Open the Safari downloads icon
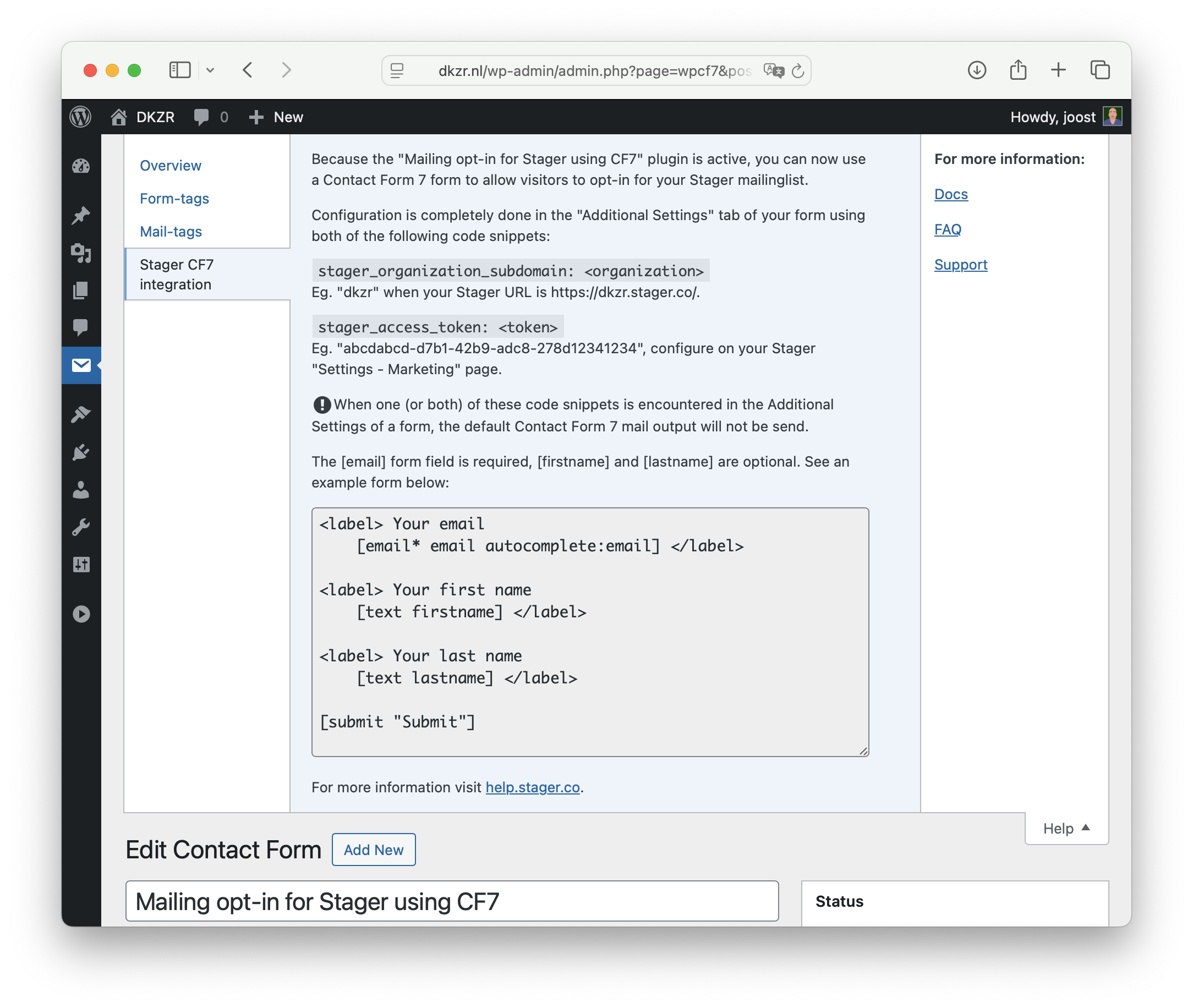The height and width of the screenshot is (1008, 1193). (976, 70)
